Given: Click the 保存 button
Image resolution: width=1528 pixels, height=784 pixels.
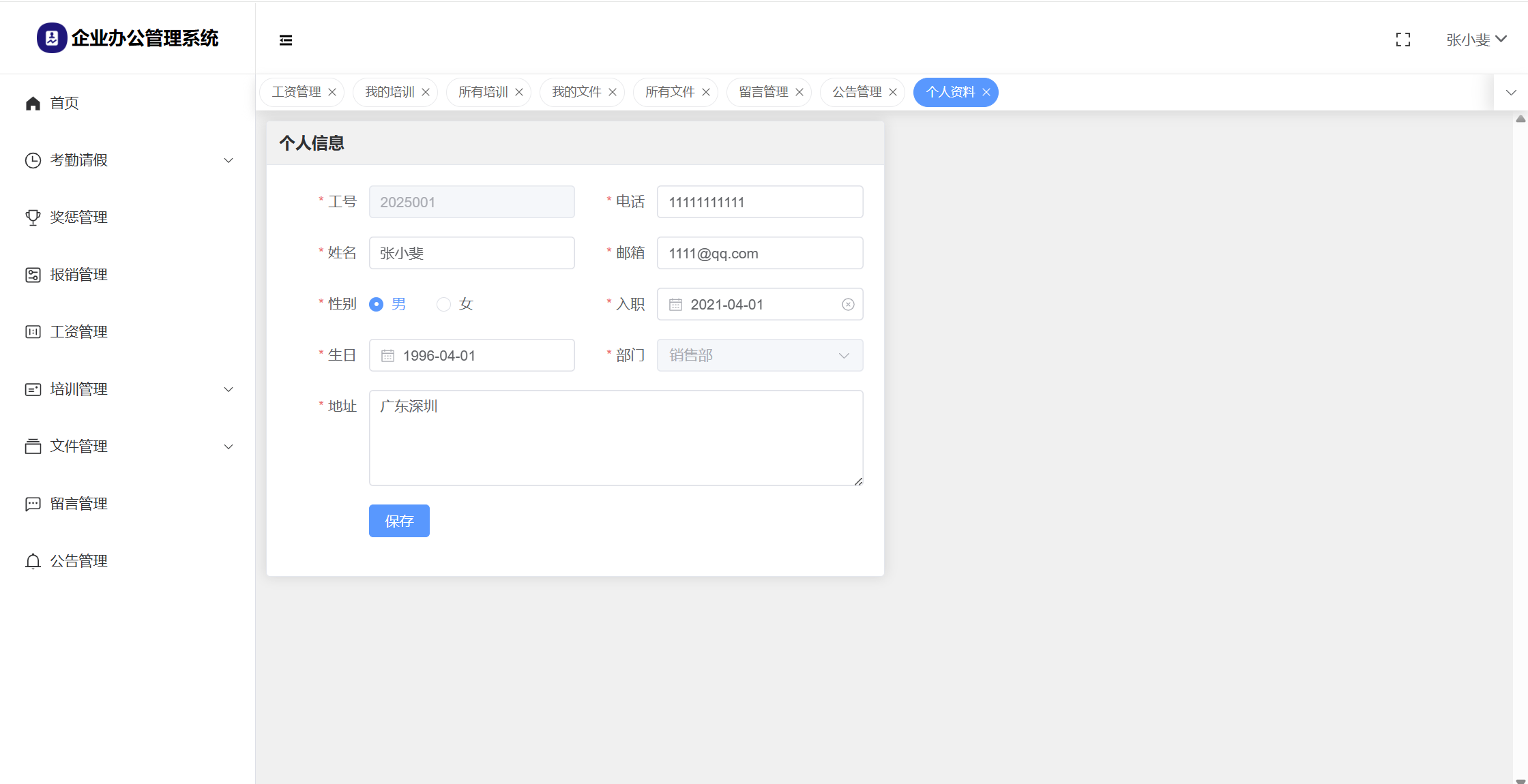Looking at the screenshot, I should [x=399, y=521].
